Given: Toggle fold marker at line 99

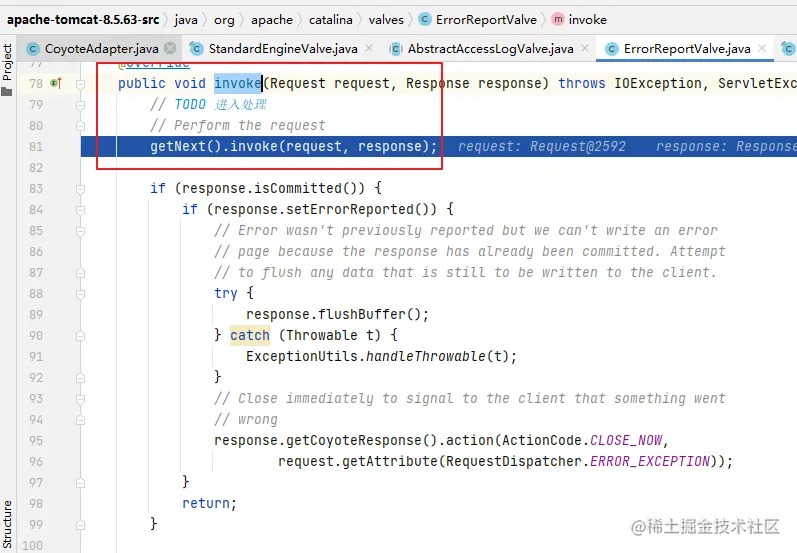Looking at the screenshot, I should (80, 525).
